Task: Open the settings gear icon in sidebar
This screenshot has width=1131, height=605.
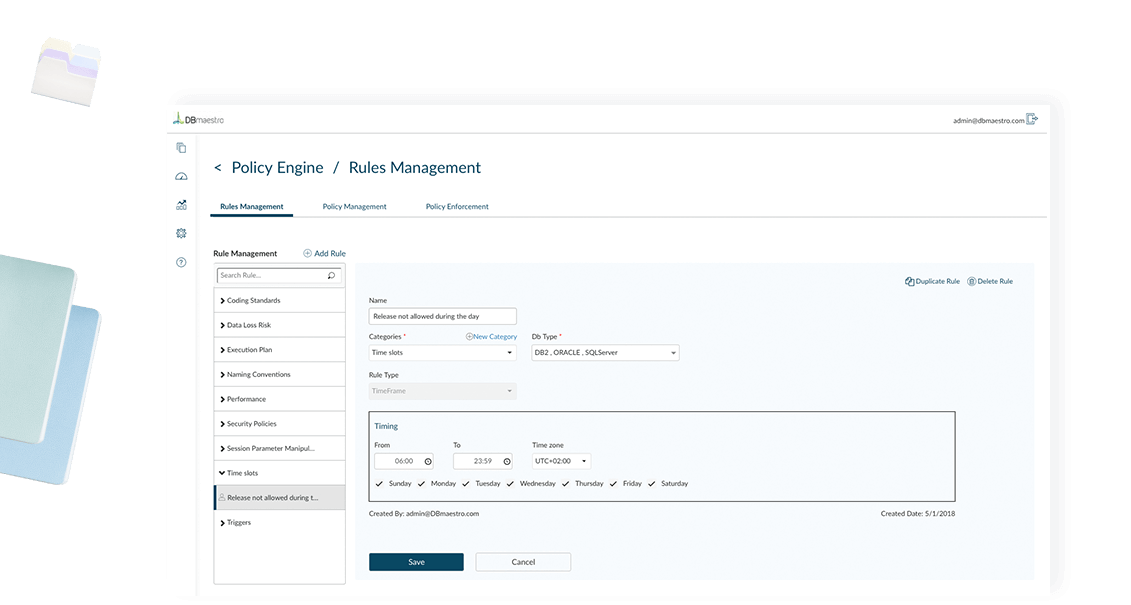Action: (x=181, y=233)
